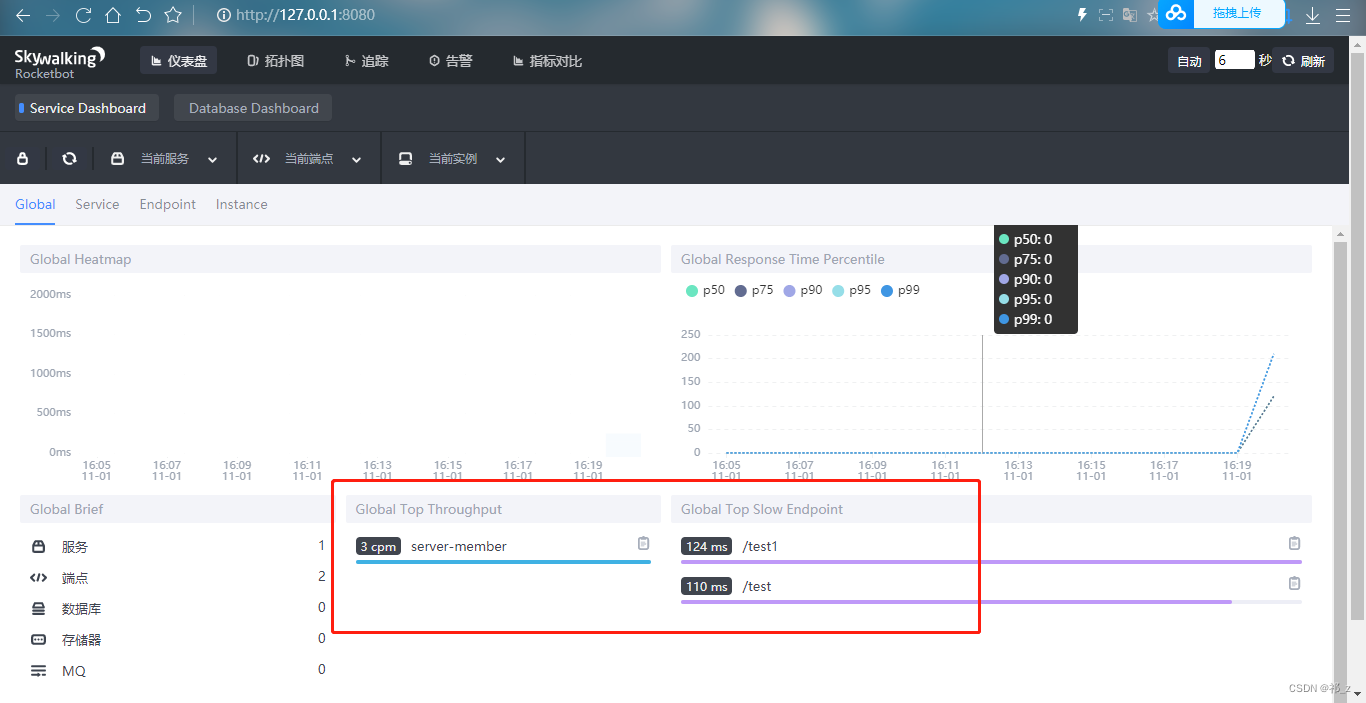Open 拓扑图 topology menu

(x=275, y=61)
